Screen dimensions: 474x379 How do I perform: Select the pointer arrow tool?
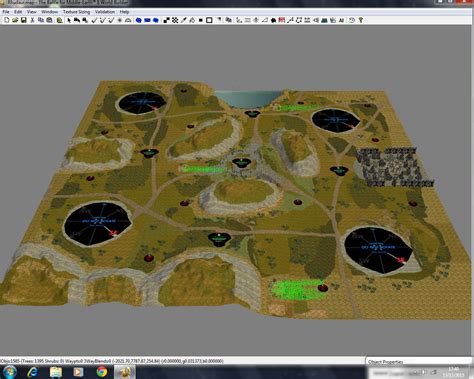[69, 20]
